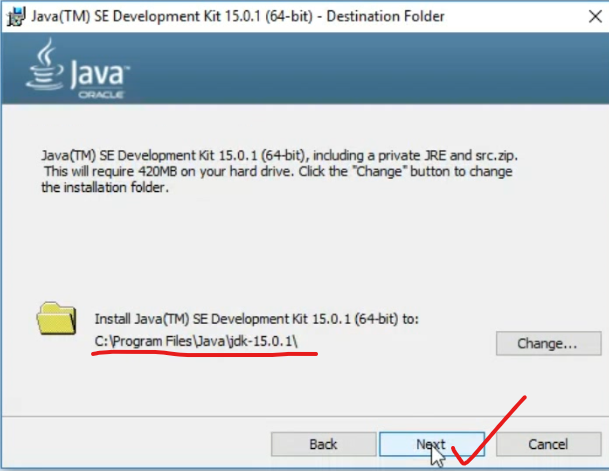
Task: Click the window title "Destination Folder" text
Action: coord(385,16)
